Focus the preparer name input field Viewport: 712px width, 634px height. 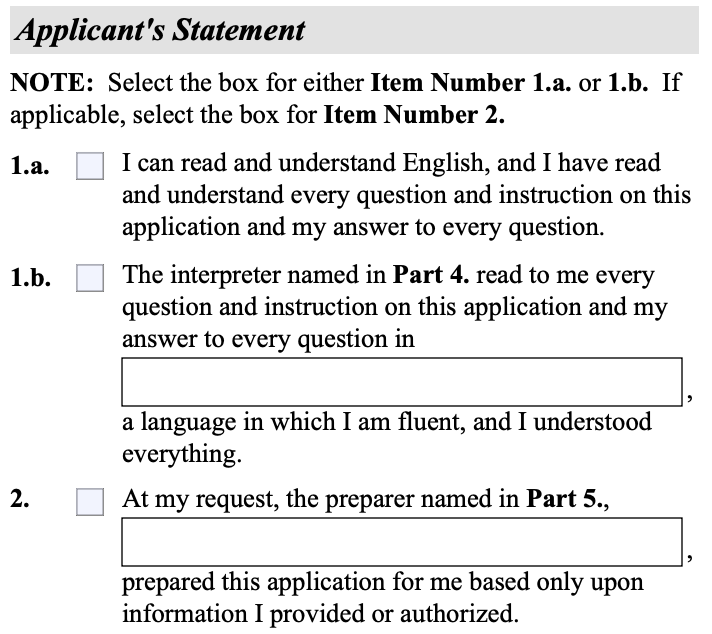coord(402,542)
